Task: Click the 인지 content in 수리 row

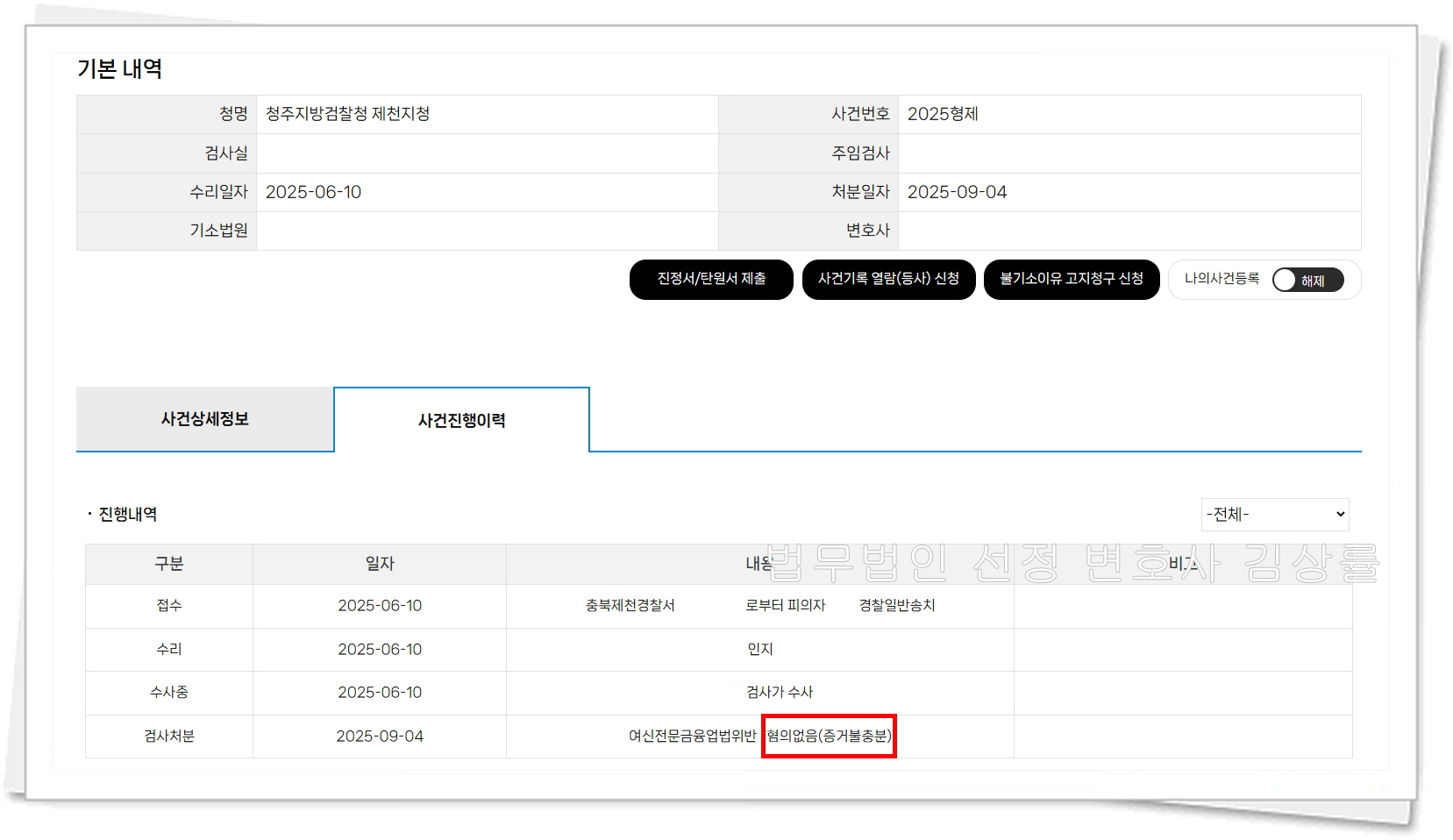Action: (x=759, y=650)
